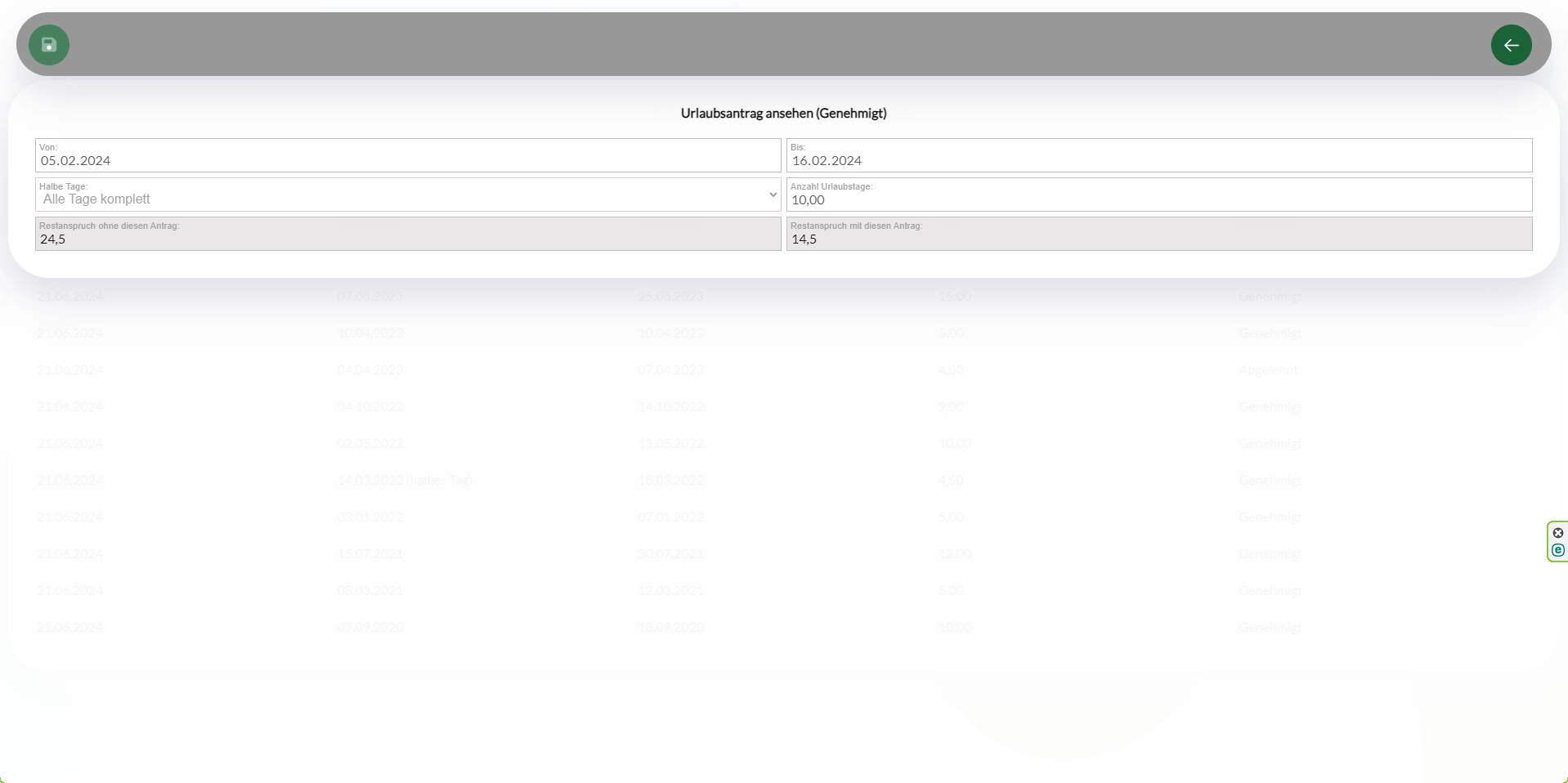Click the ESET 'e' widget icon
1568x783 pixels.
[x=1557, y=550]
